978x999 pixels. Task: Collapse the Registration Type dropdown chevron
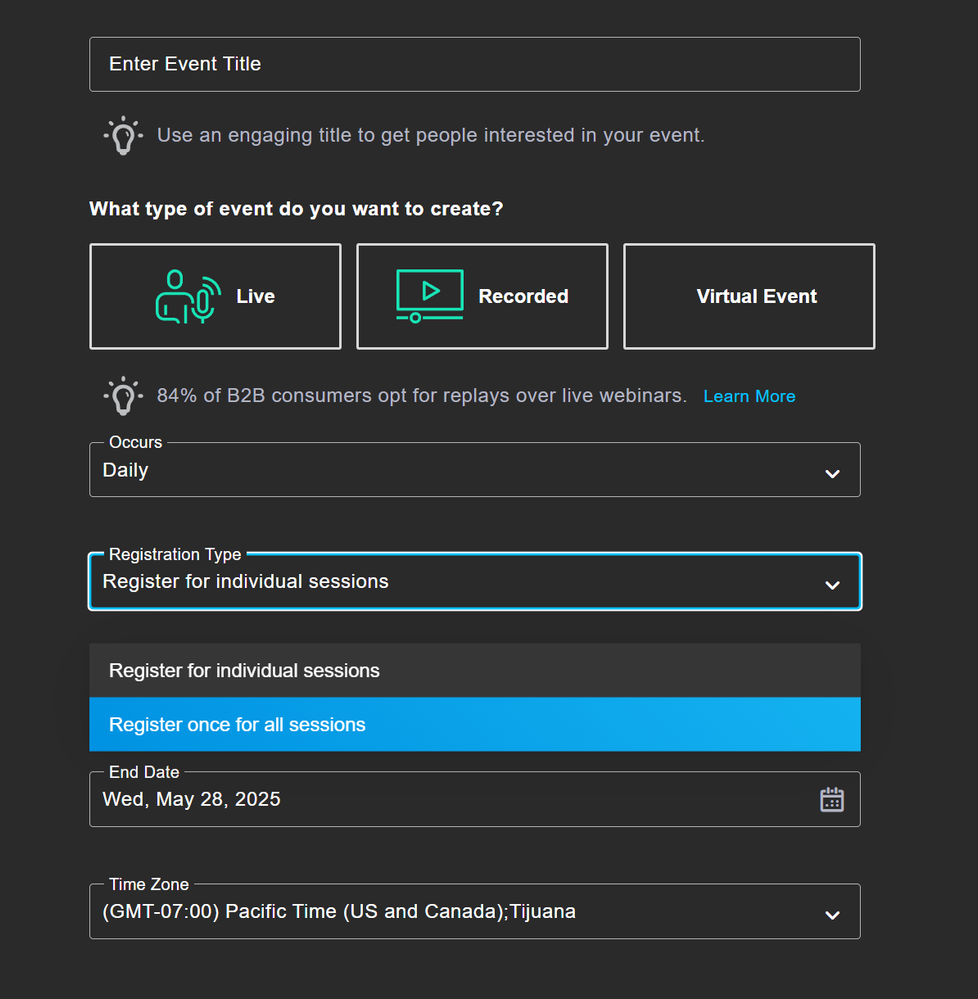pyautogui.click(x=832, y=585)
